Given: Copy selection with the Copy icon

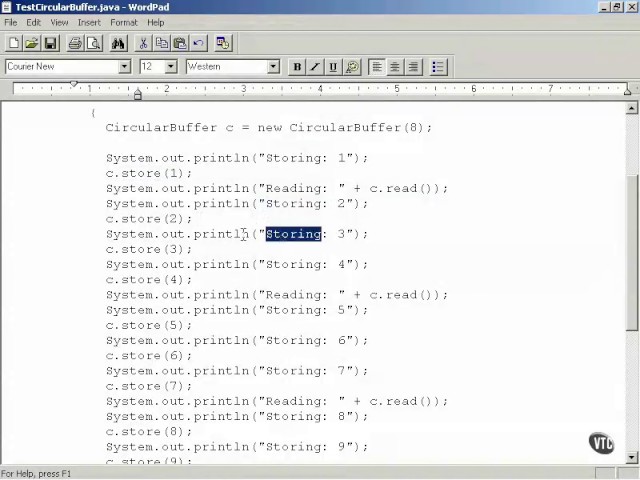Looking at the screenshot, I should (x=162, y=43).
